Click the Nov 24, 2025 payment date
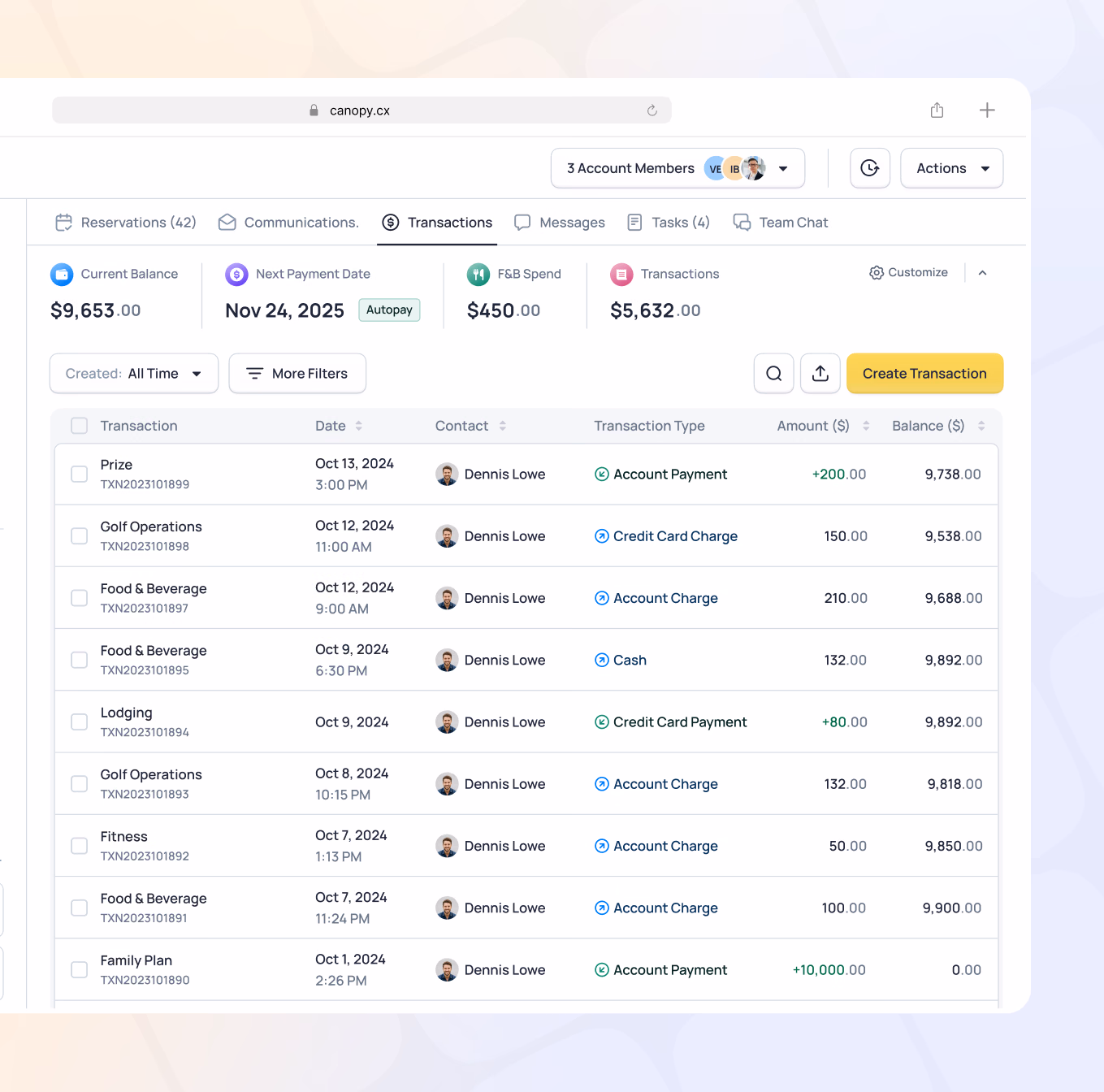 pos(284,310)
